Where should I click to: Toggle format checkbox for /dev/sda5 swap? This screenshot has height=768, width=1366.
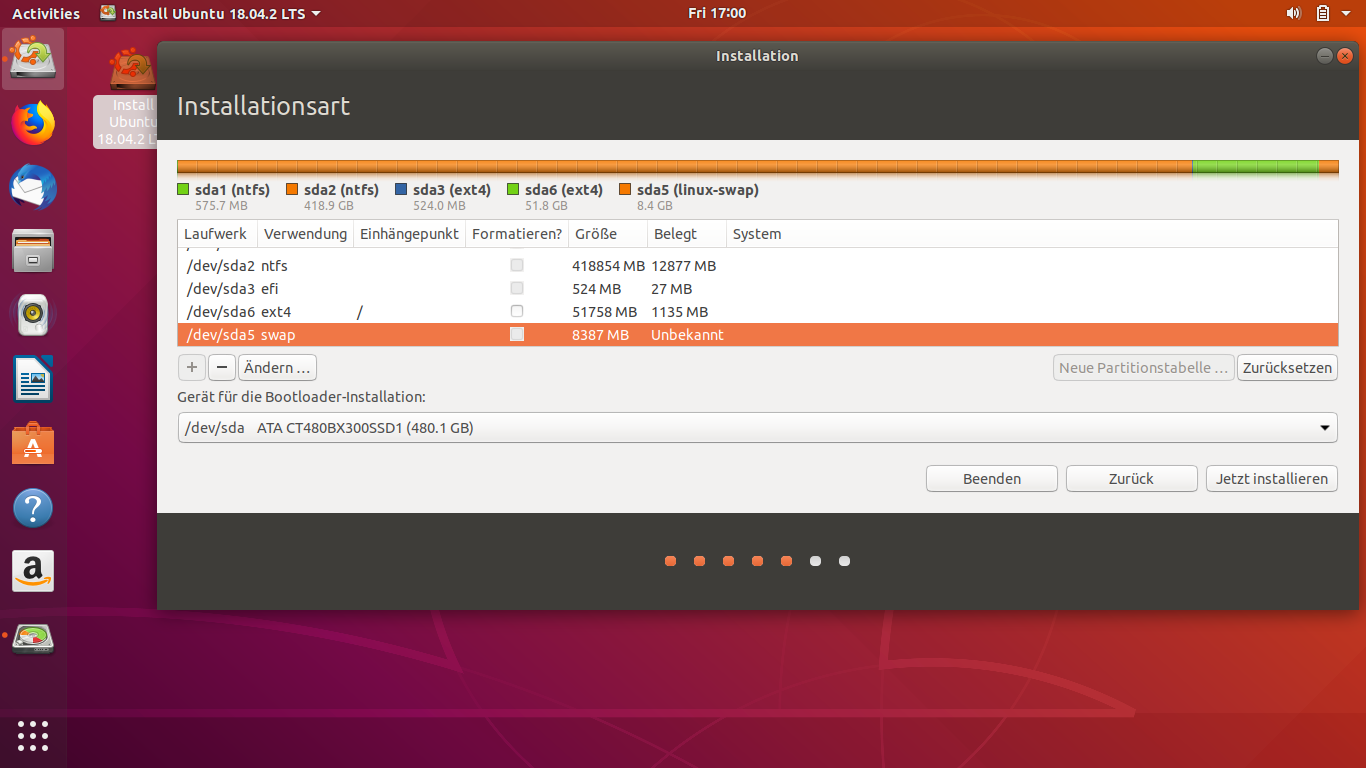(x=517, y=334)
